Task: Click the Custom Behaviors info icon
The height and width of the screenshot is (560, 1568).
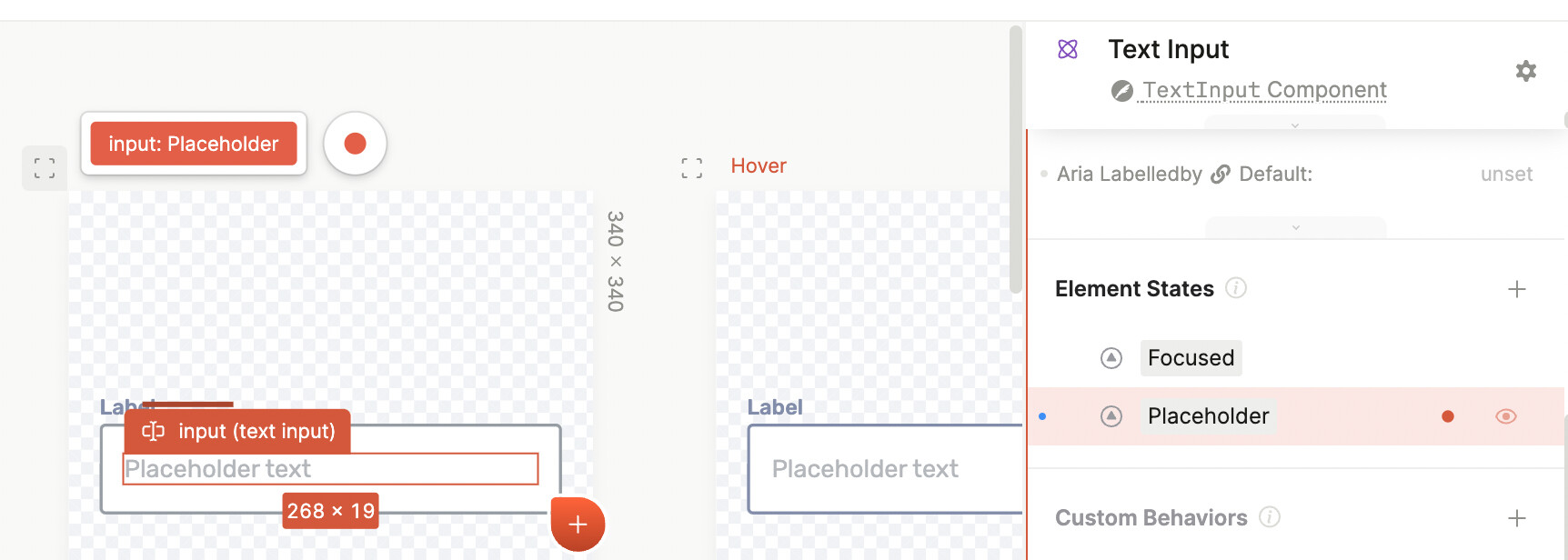Action: pos(1269,517)
